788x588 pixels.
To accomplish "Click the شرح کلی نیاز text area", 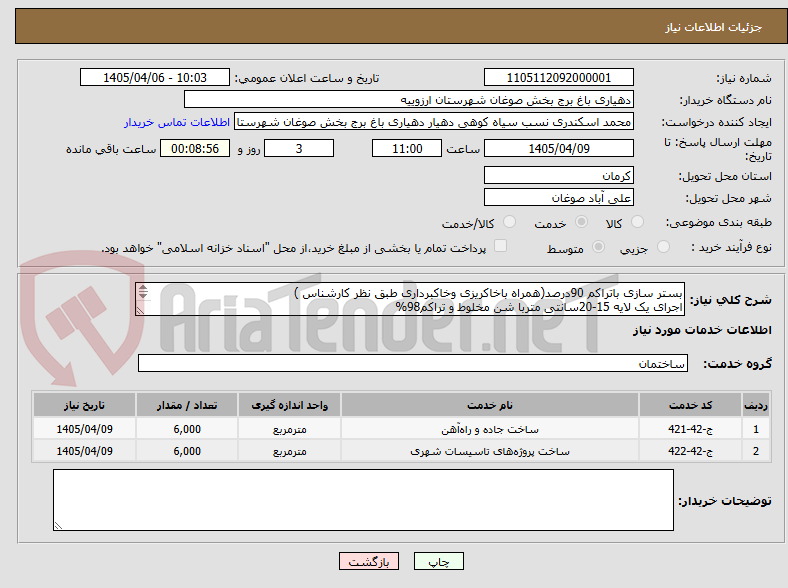I will coord(410,299).
